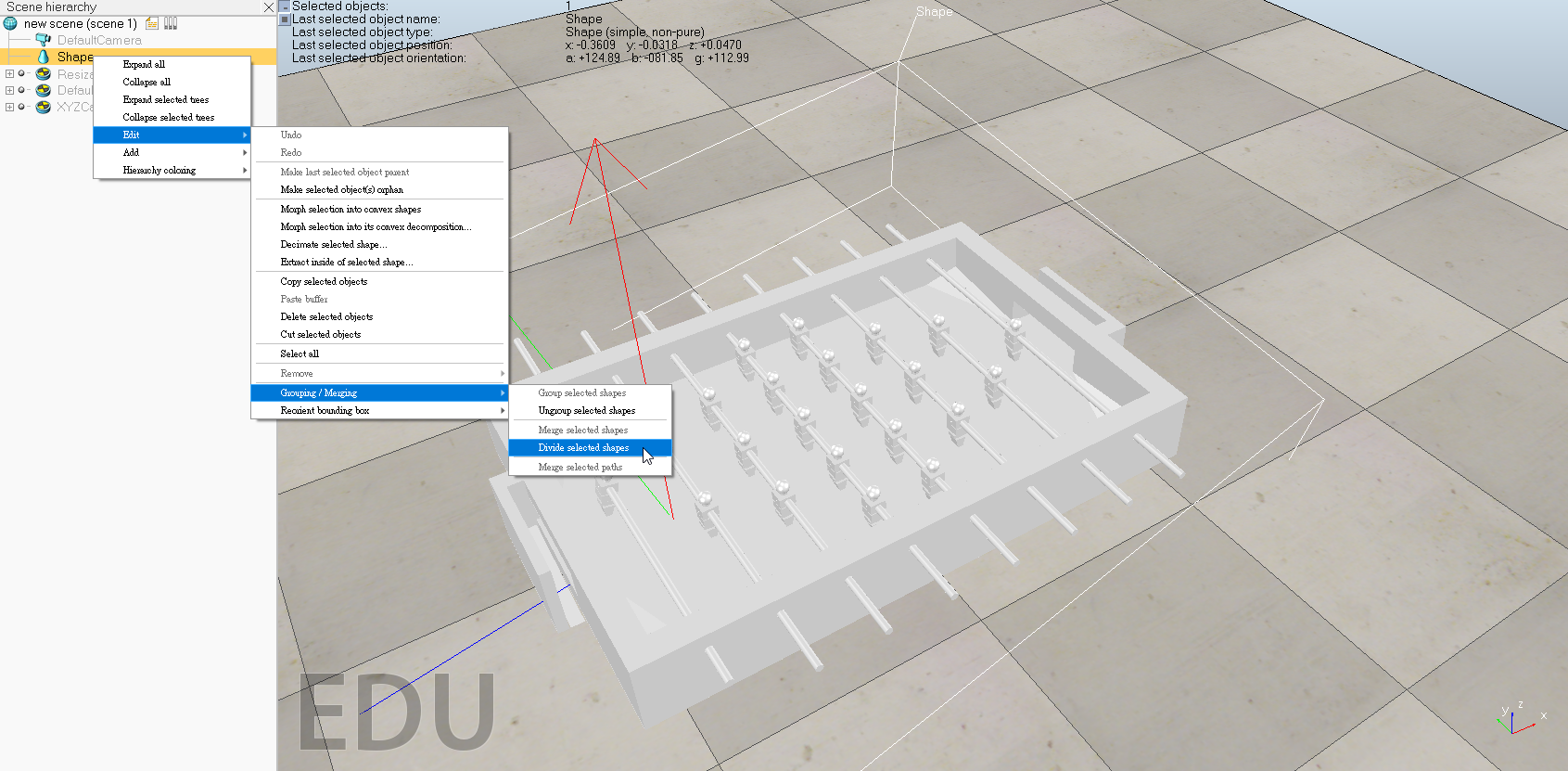Expand the Resizable tree node
1568x771 pixels.
(x=9, y=74)
